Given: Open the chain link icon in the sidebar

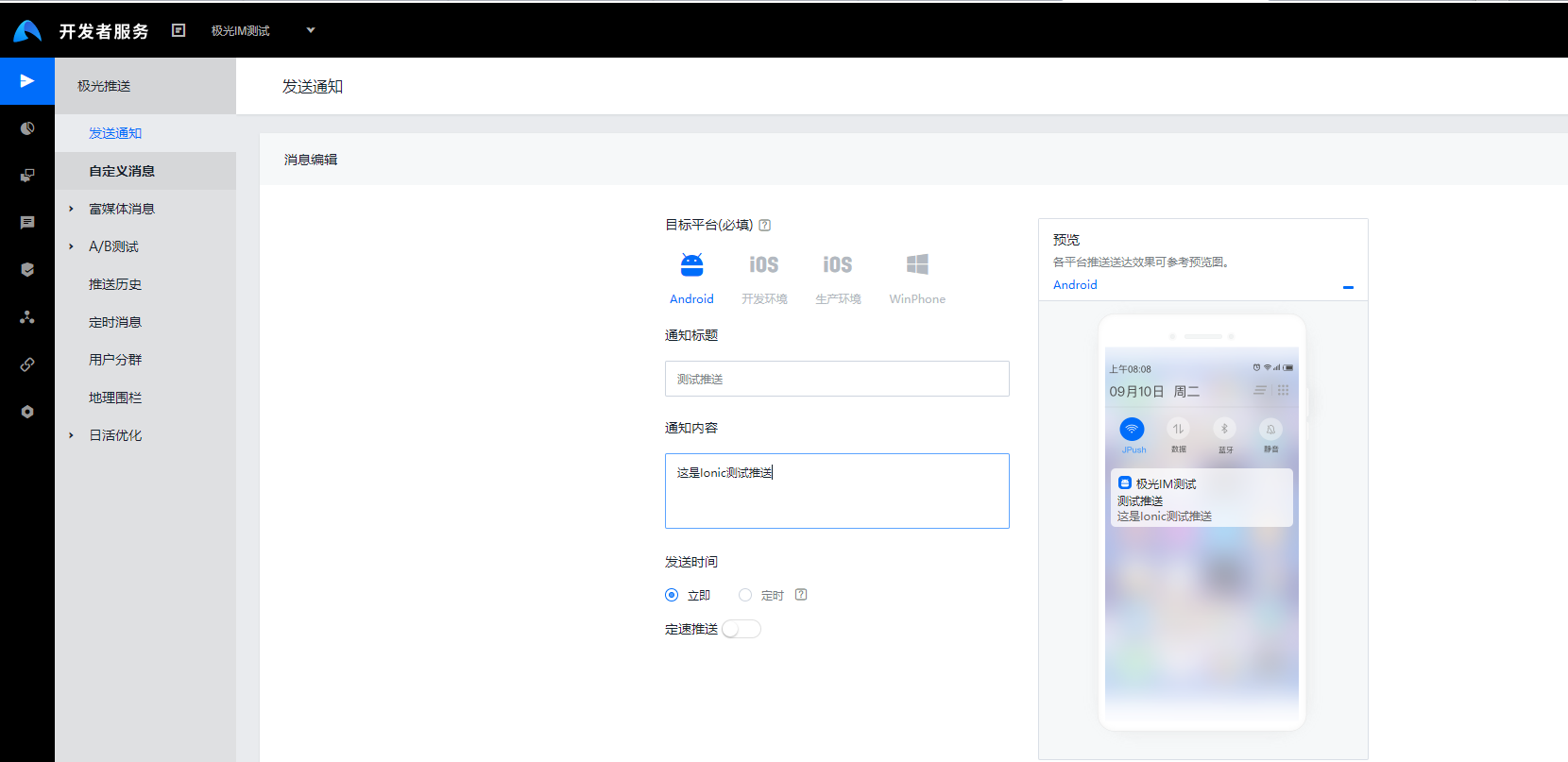Looking at the screenshot, I should (x=27, y=364).
